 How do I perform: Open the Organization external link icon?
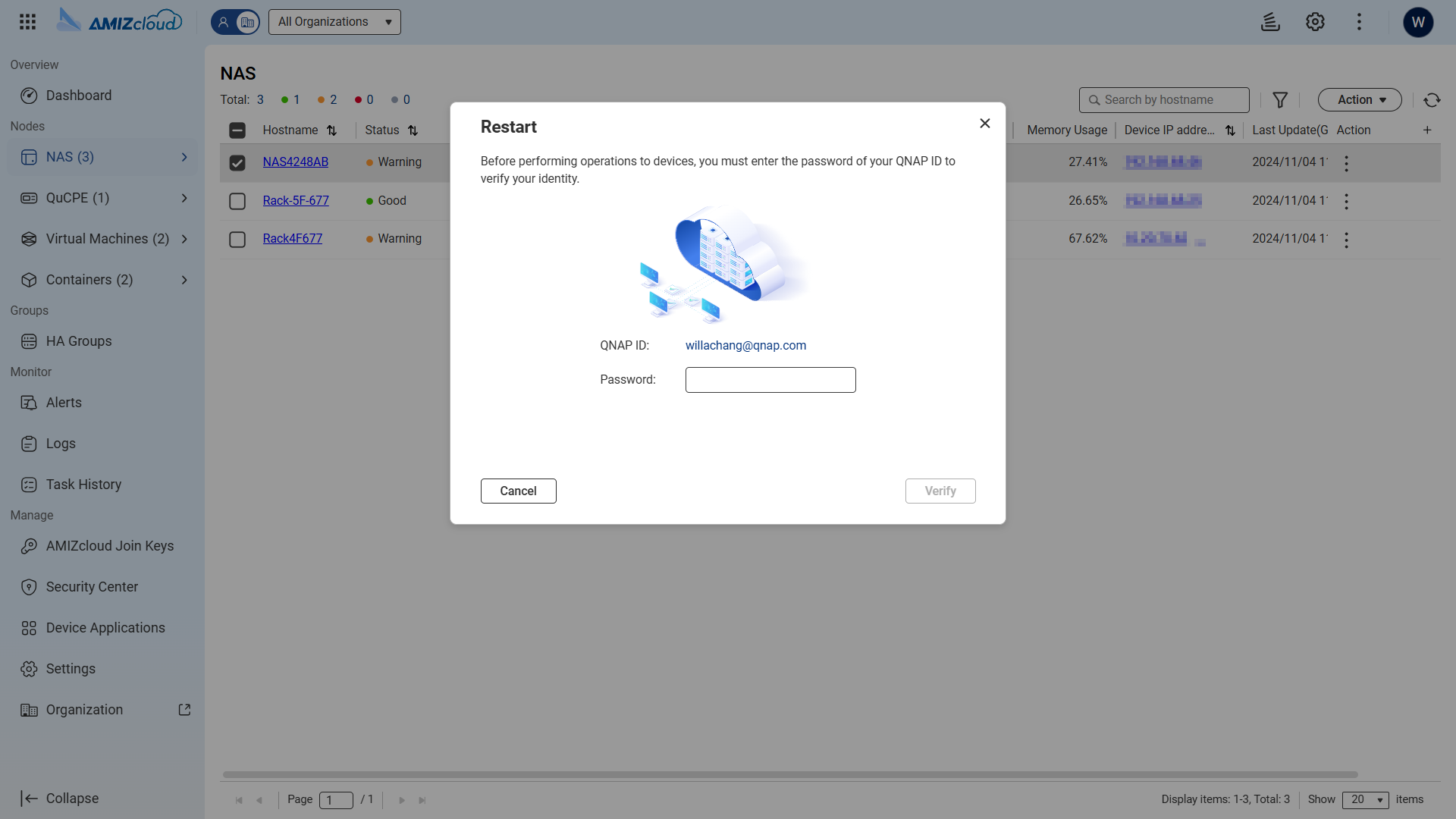coord(184,710)
